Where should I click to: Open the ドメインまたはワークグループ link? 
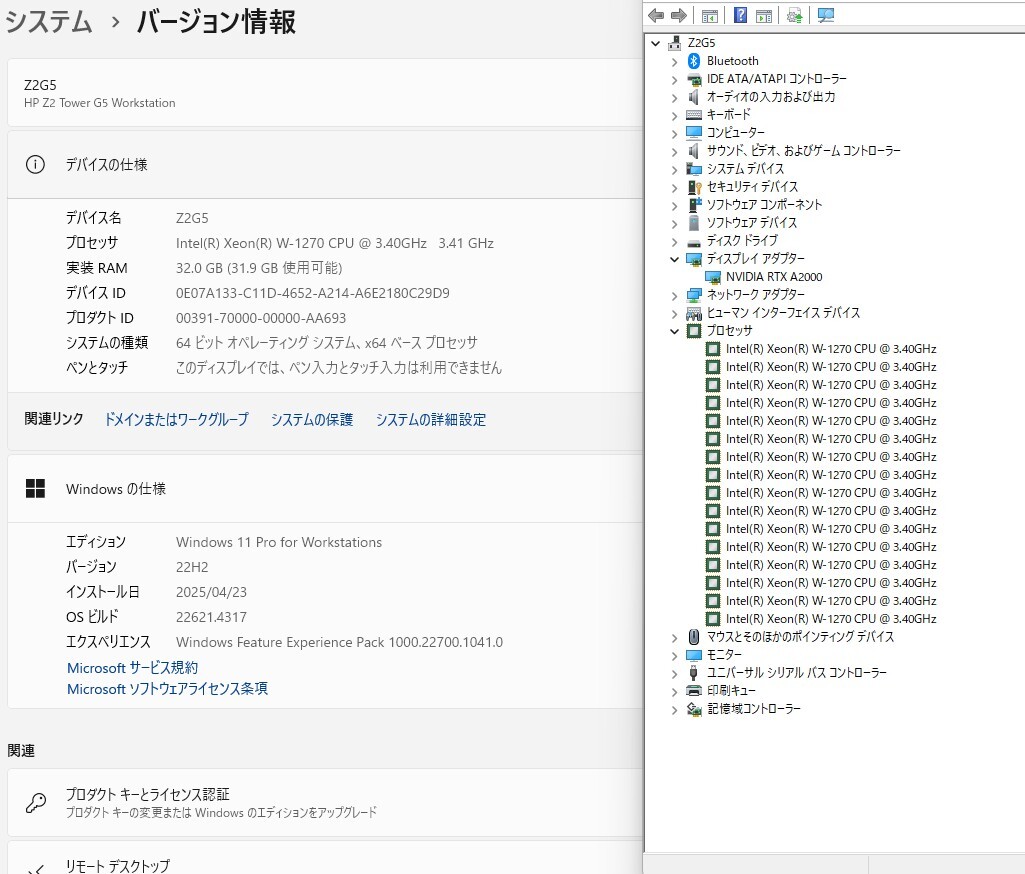(x=176, y=420)
